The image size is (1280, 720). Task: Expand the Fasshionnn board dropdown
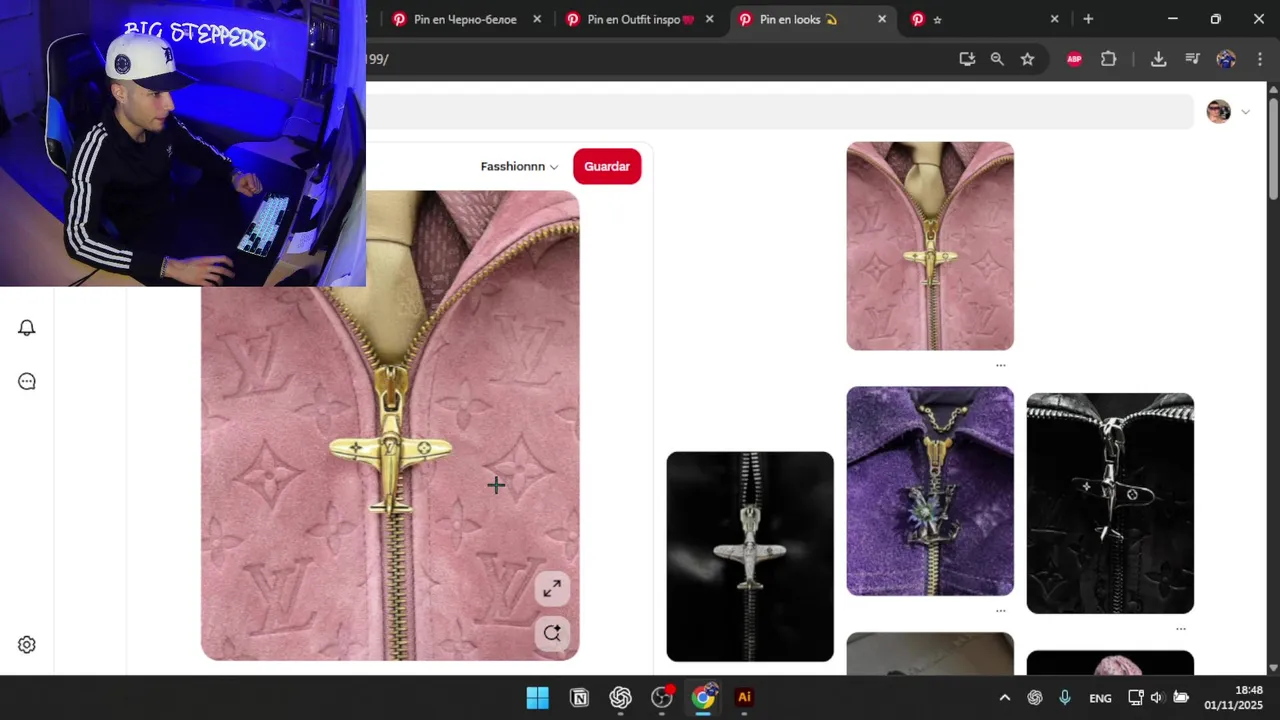pyautogui.click(x=519, y=167)
